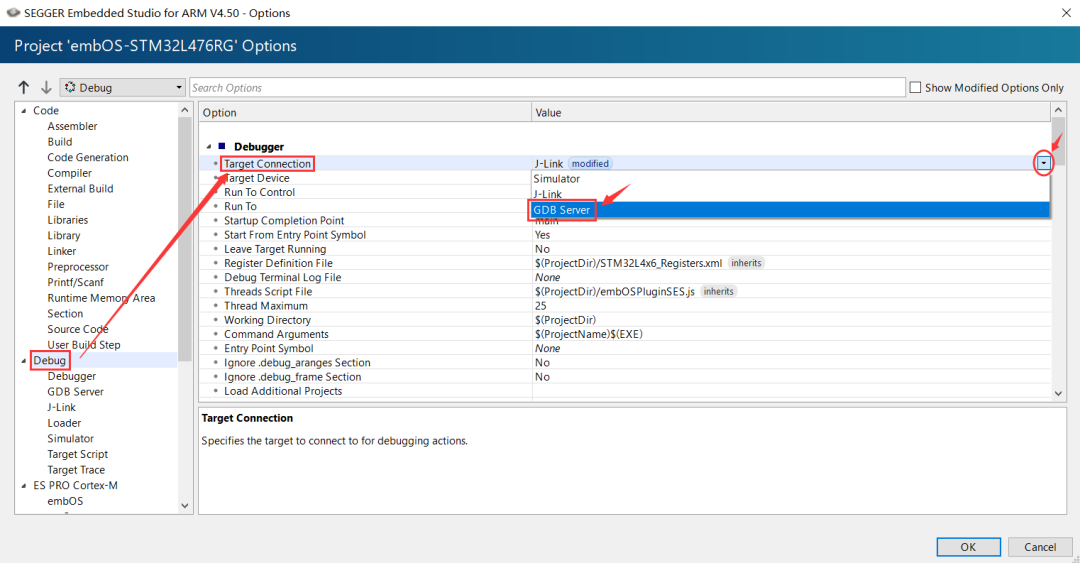Screen dimensions: 1080x563
Task: Select User Build Step tree item
Action: pos(84,345)
